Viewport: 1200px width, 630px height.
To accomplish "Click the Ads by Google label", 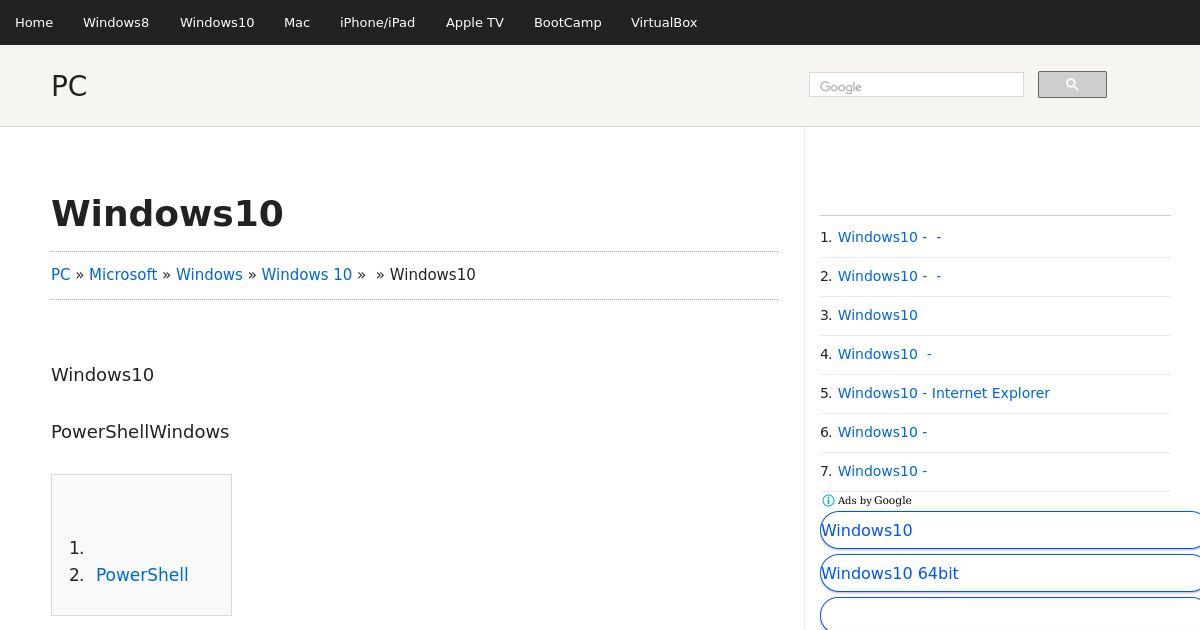I will pos(874,501).
